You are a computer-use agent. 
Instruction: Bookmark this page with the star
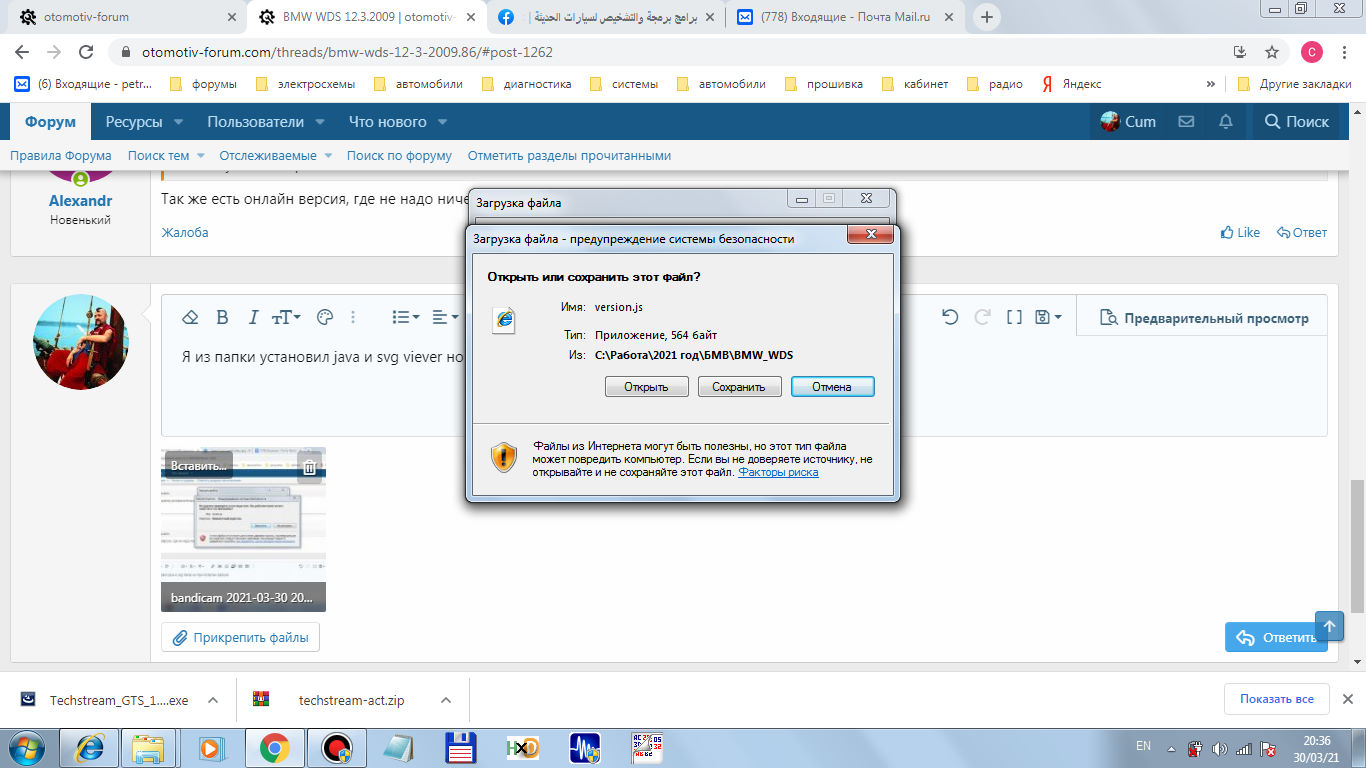1272,52
